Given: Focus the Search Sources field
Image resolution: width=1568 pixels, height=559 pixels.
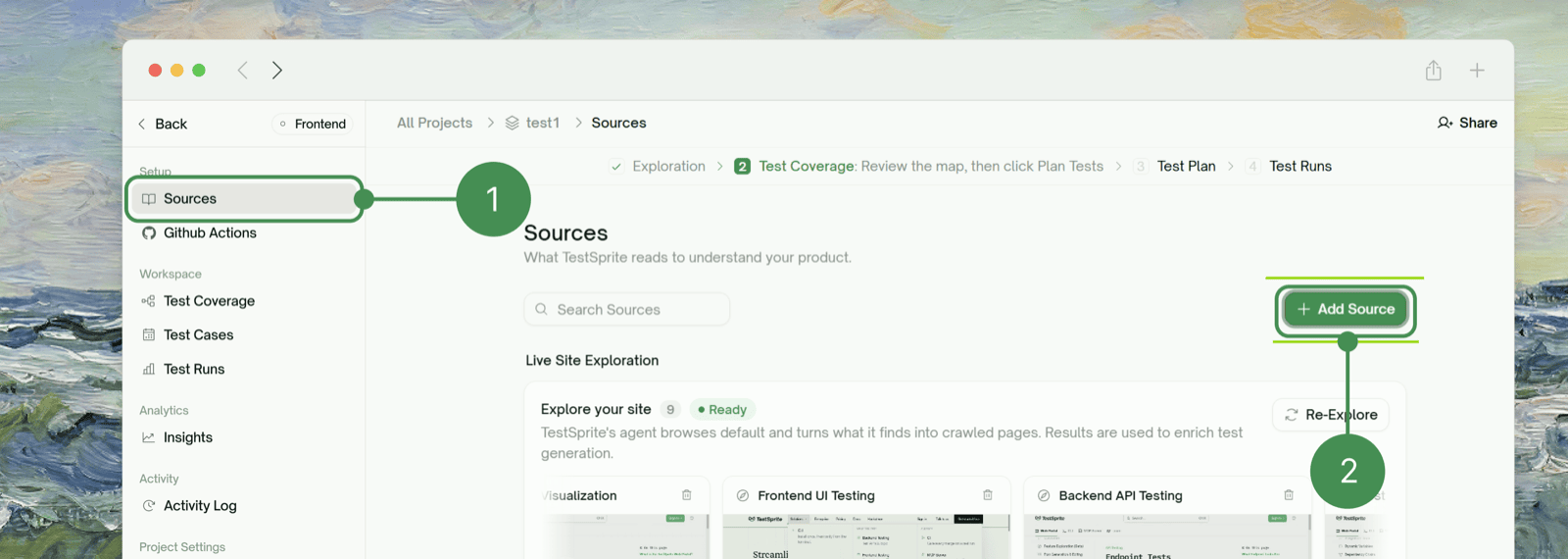Looking at the screenshot, I should coord(627,309).
